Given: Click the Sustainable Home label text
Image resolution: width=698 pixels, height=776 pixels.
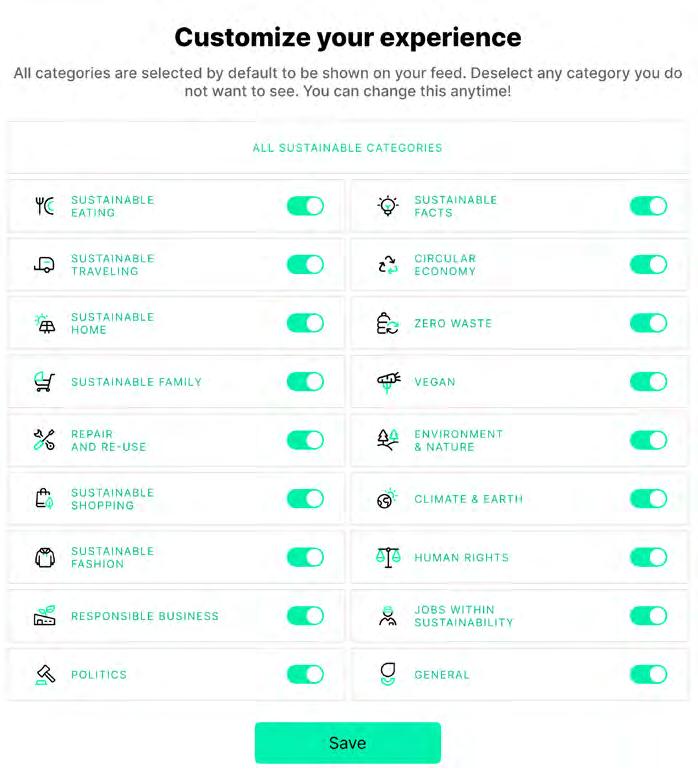Looking at the screenshot, I should coord(112,323).
